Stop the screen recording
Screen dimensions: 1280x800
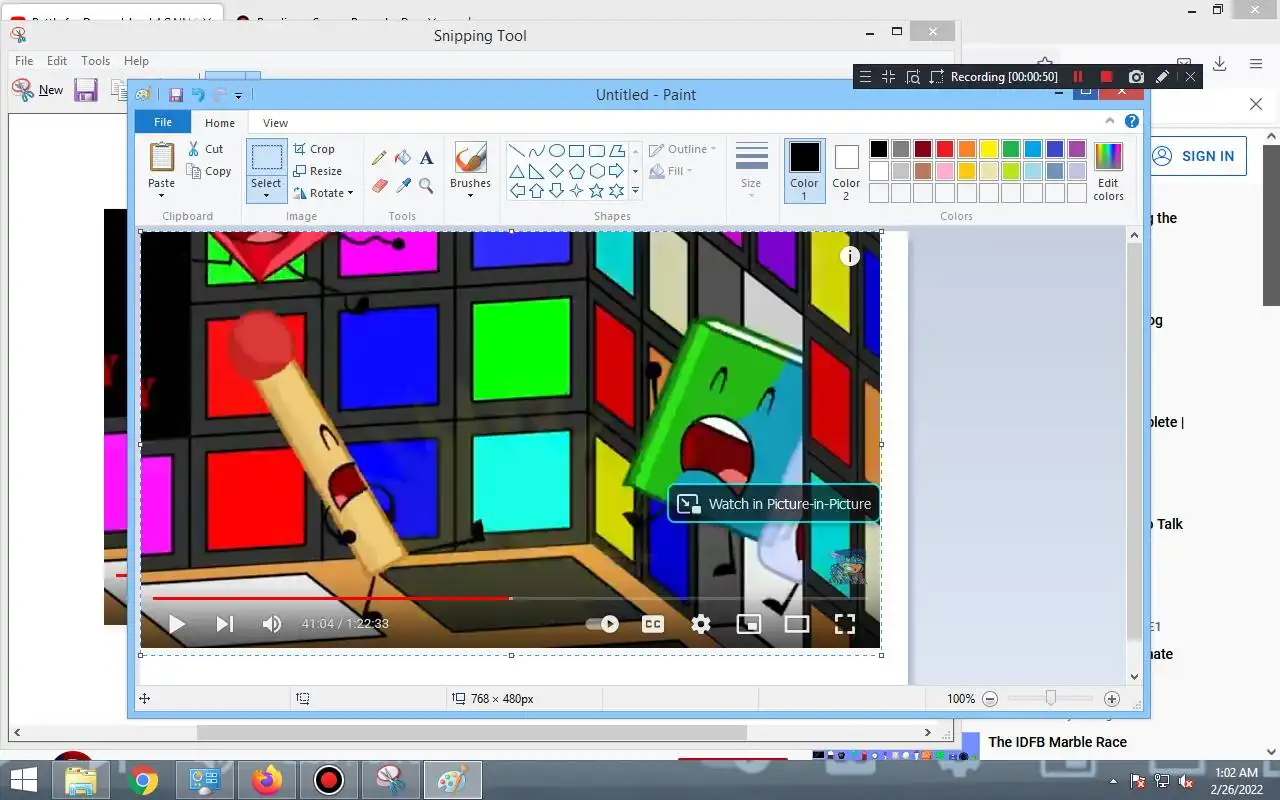[x=1106, y=77]
